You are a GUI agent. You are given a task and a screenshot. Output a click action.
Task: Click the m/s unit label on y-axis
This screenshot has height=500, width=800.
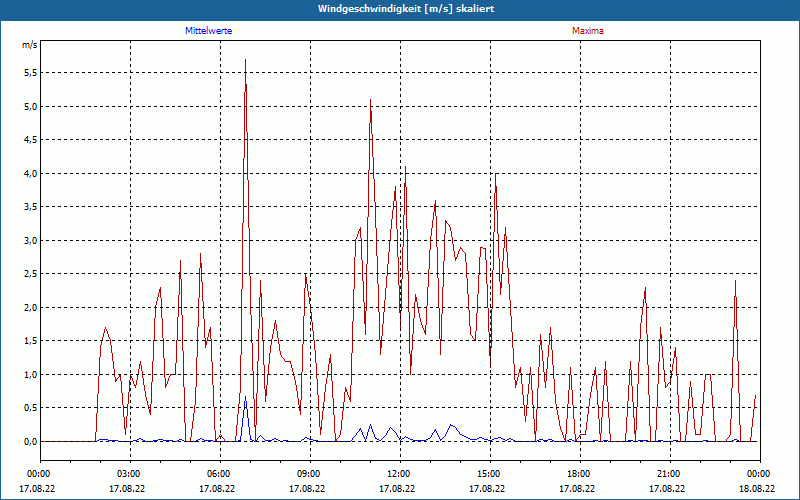(x=30, y=45)
